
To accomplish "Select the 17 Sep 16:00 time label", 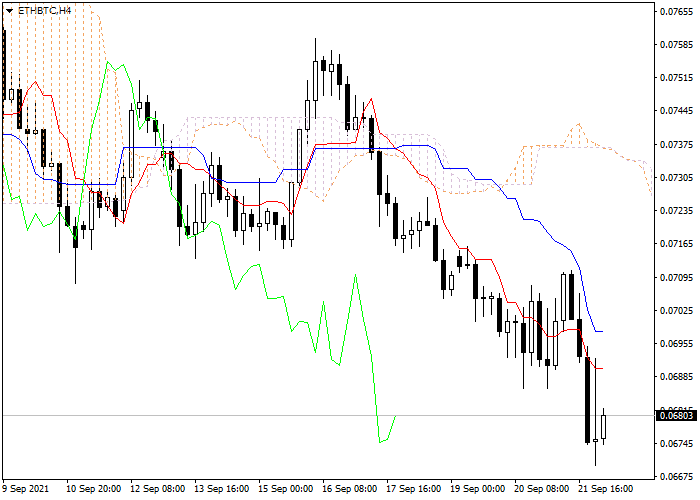I will click(x=414, y=489).
